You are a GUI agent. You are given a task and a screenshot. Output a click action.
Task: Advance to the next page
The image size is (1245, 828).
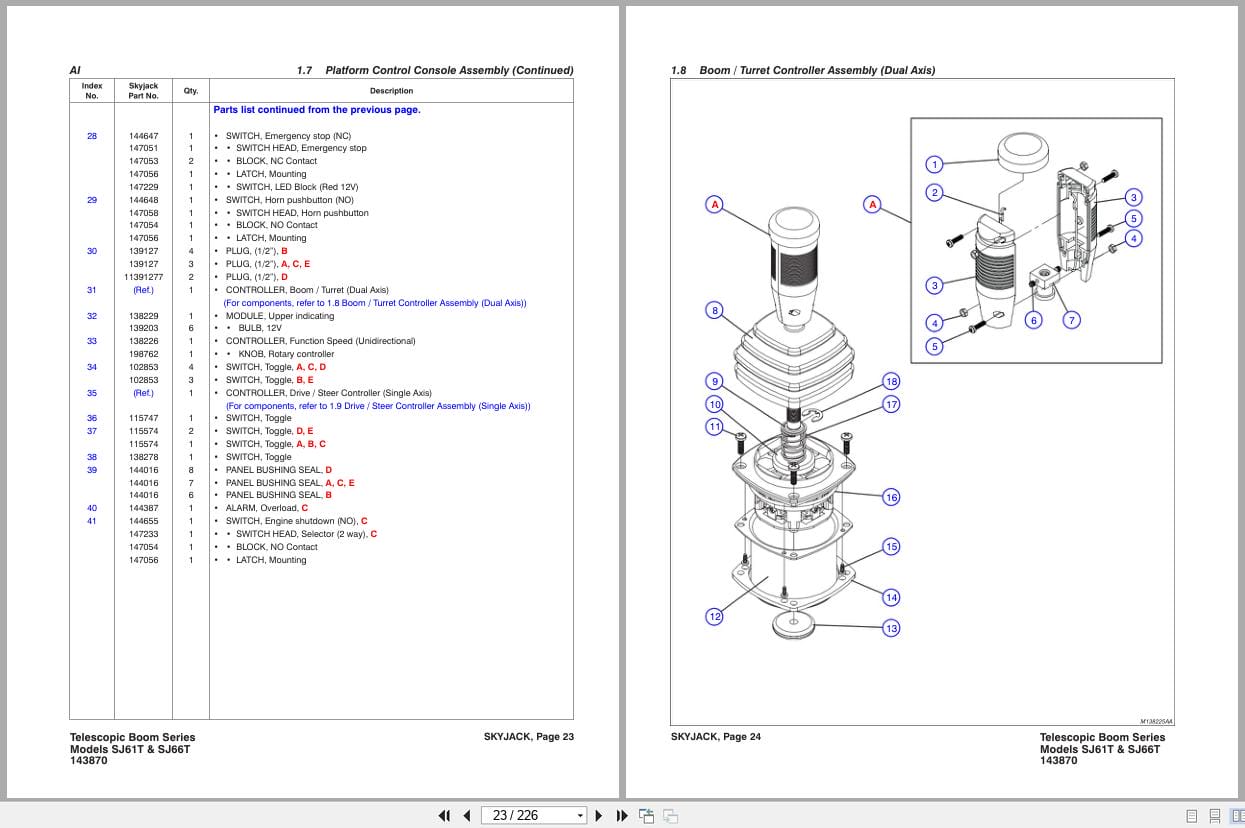coord(600,816)
